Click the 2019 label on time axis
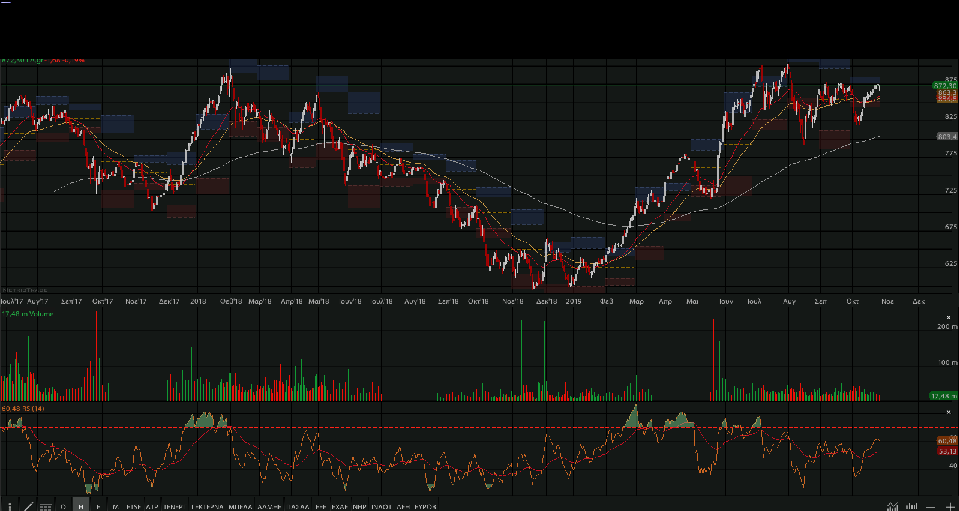Screen dimensions: 959x511 pos(574,300)
